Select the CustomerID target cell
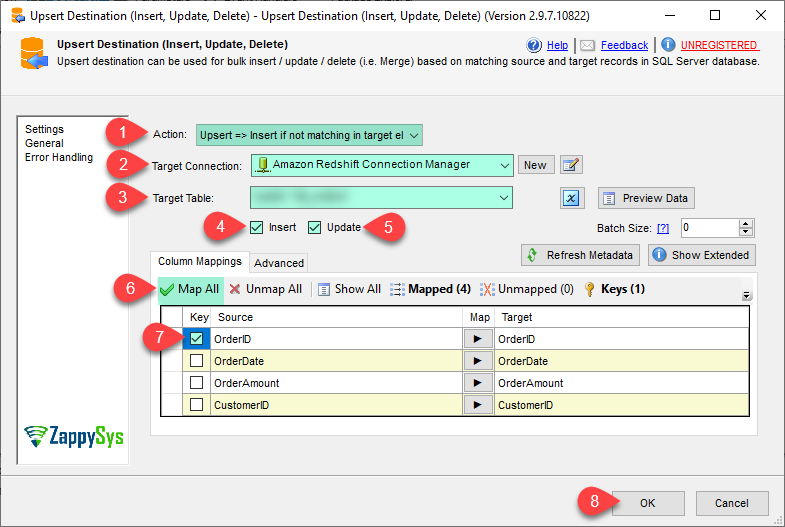Image resolution: width=785 pixels, height=527 pixels. [621, 405]
